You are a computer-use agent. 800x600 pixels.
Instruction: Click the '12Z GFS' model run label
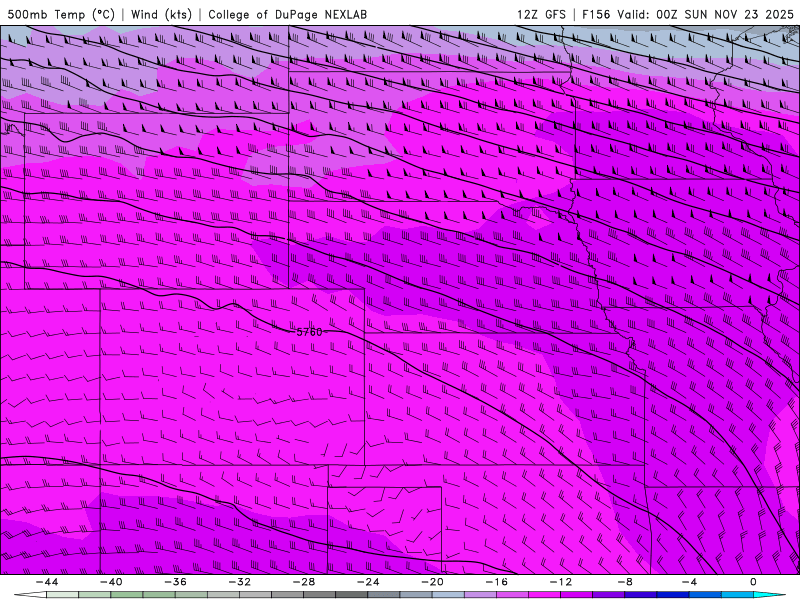click(541, 14)
